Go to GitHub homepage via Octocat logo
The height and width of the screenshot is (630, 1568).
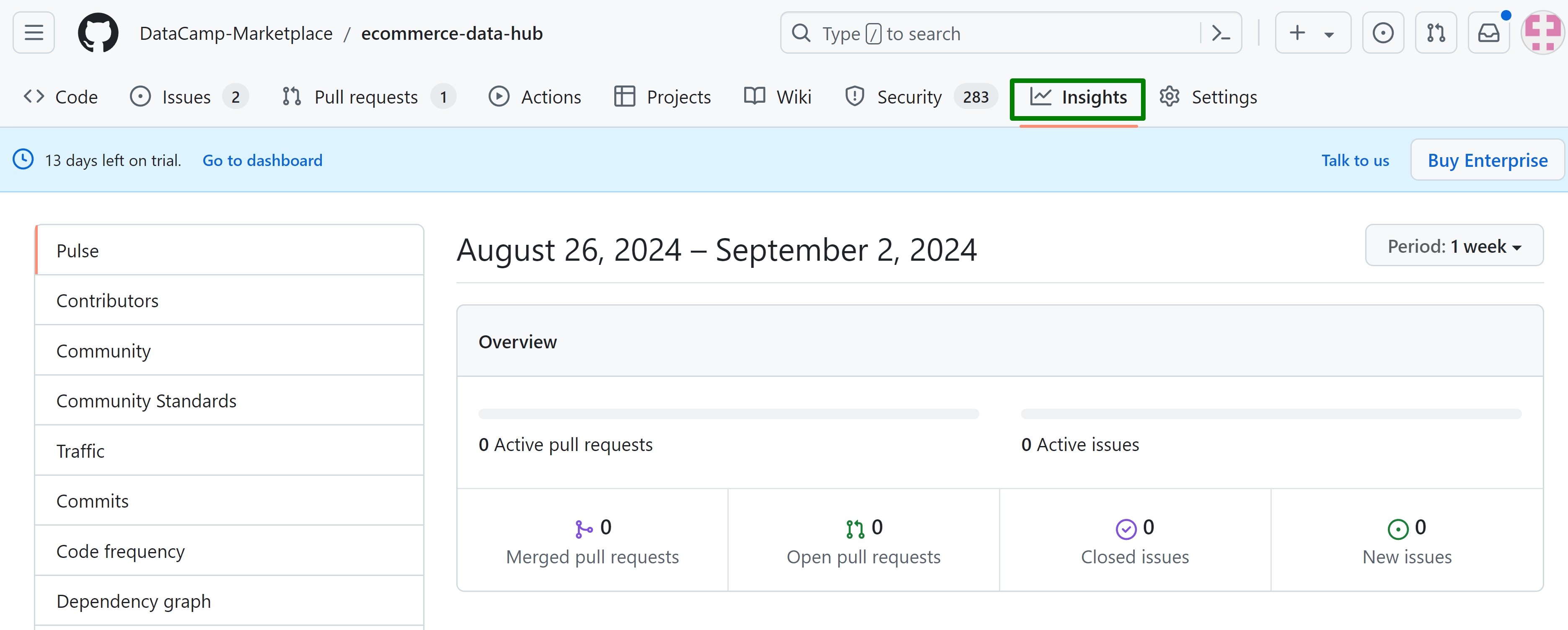(x=98, y=33)
